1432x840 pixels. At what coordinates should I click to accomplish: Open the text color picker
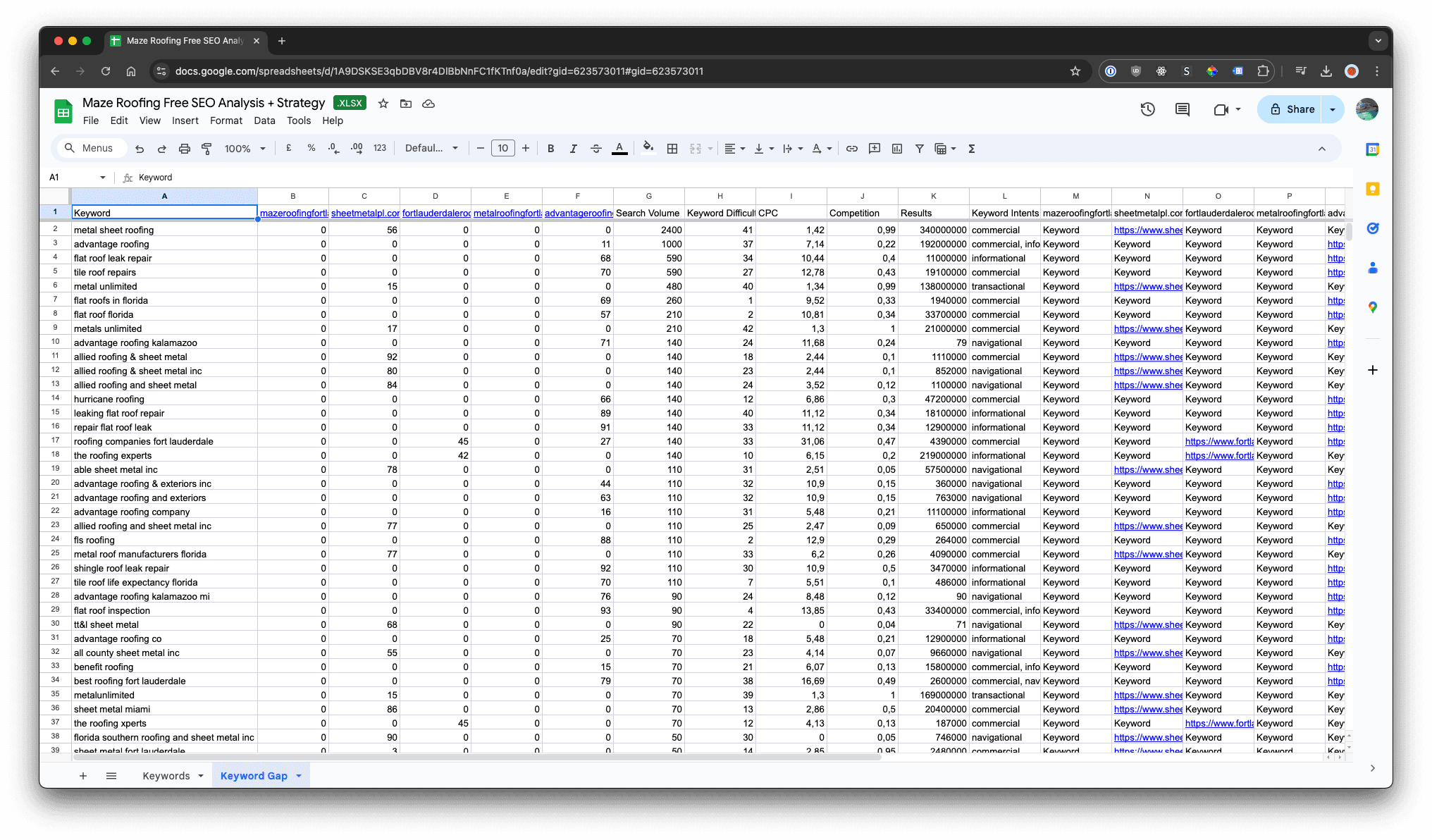point(619,149)
